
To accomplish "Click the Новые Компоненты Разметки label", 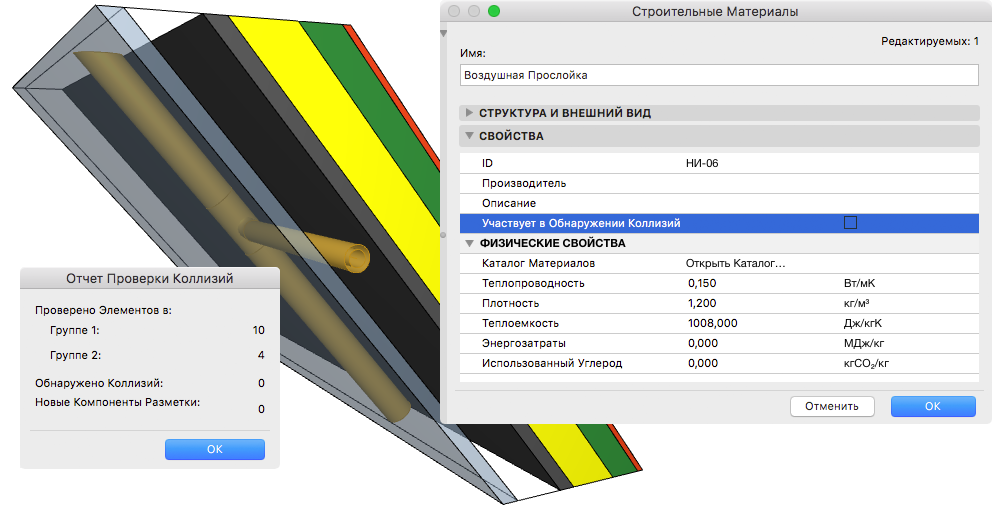I will click(x=117, y=402).
